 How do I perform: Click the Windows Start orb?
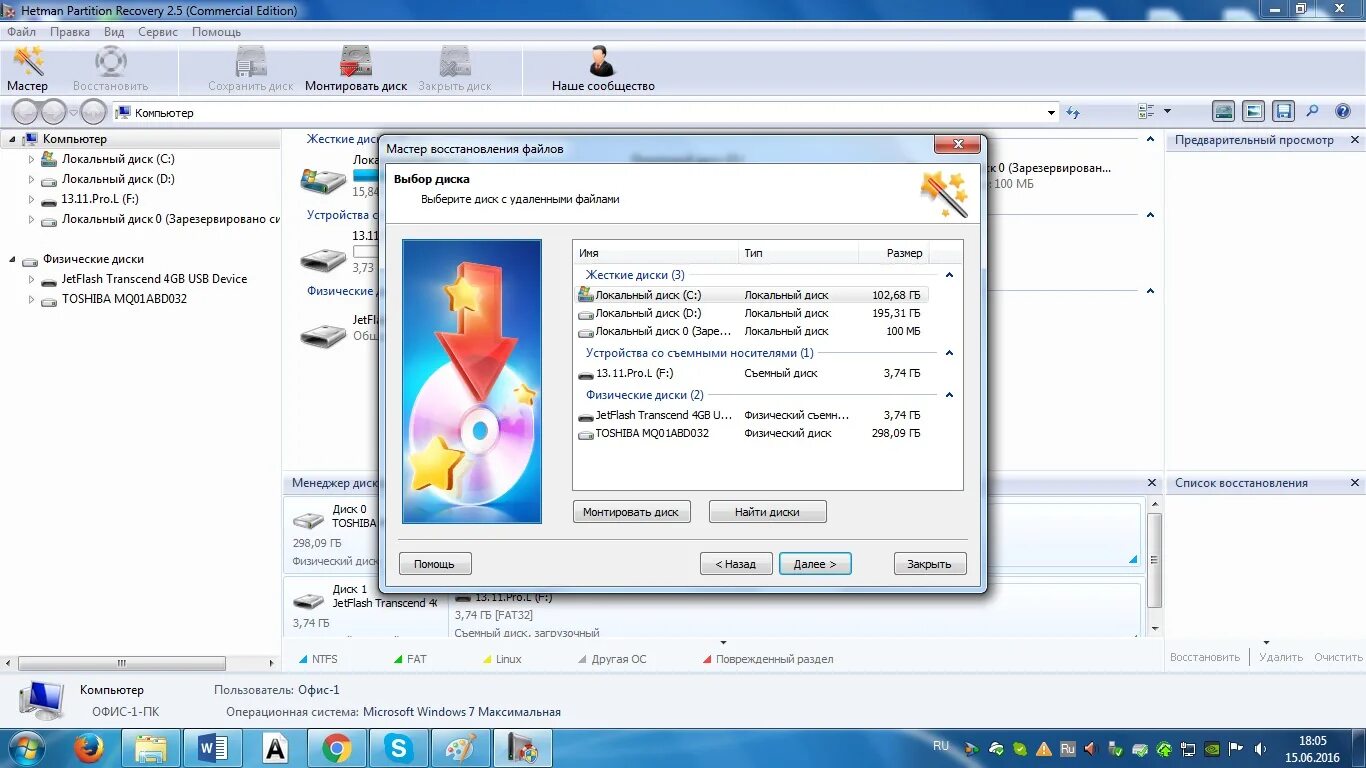26,748
